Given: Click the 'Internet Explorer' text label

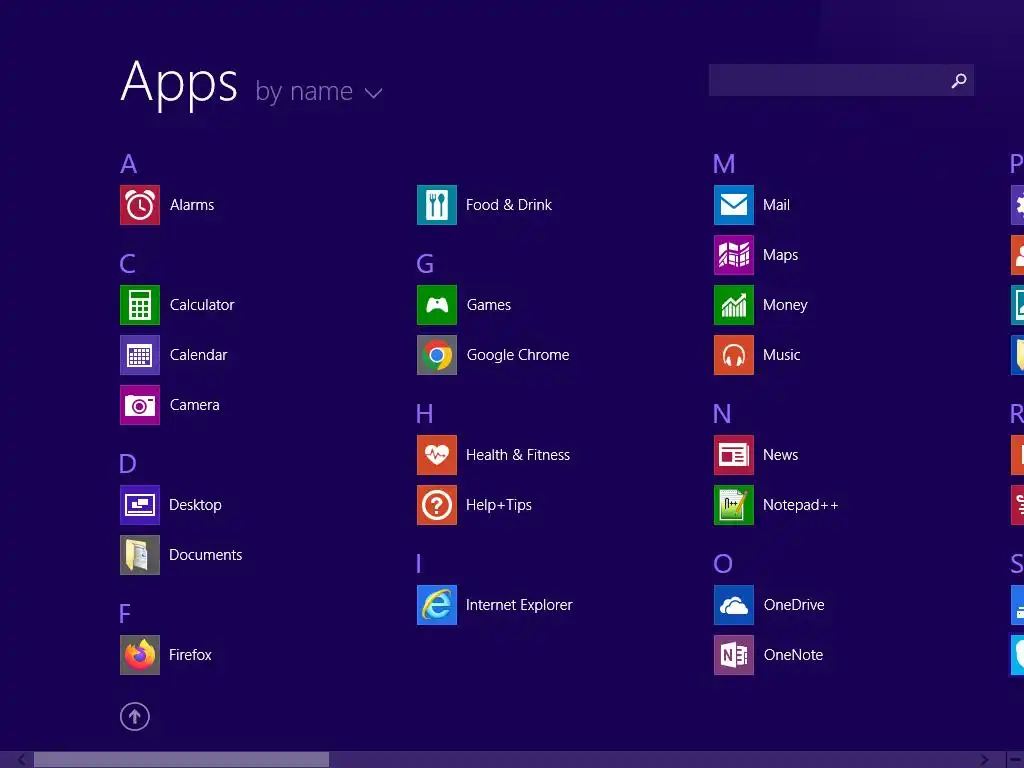Looking at the screenshot, I should 519,605.
